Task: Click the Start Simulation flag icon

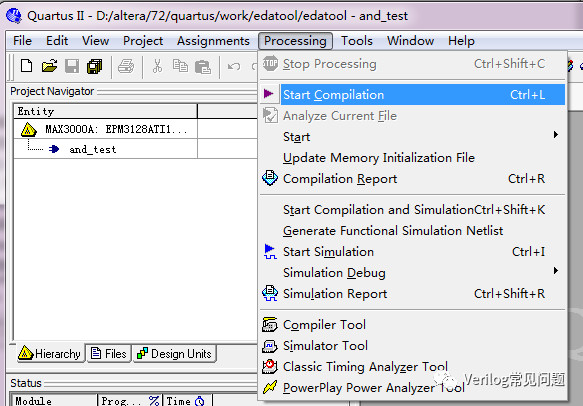Action: click(270, 251)
